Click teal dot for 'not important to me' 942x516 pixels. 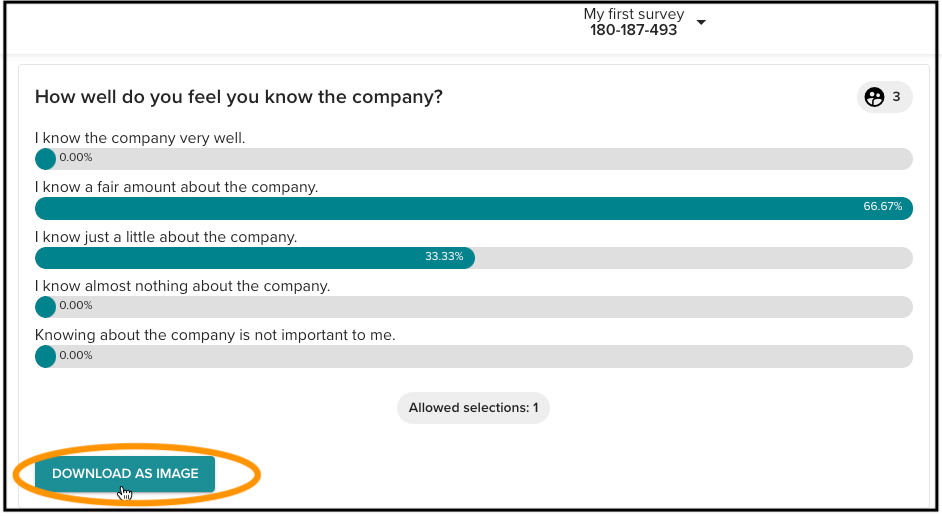coord(45,356)
